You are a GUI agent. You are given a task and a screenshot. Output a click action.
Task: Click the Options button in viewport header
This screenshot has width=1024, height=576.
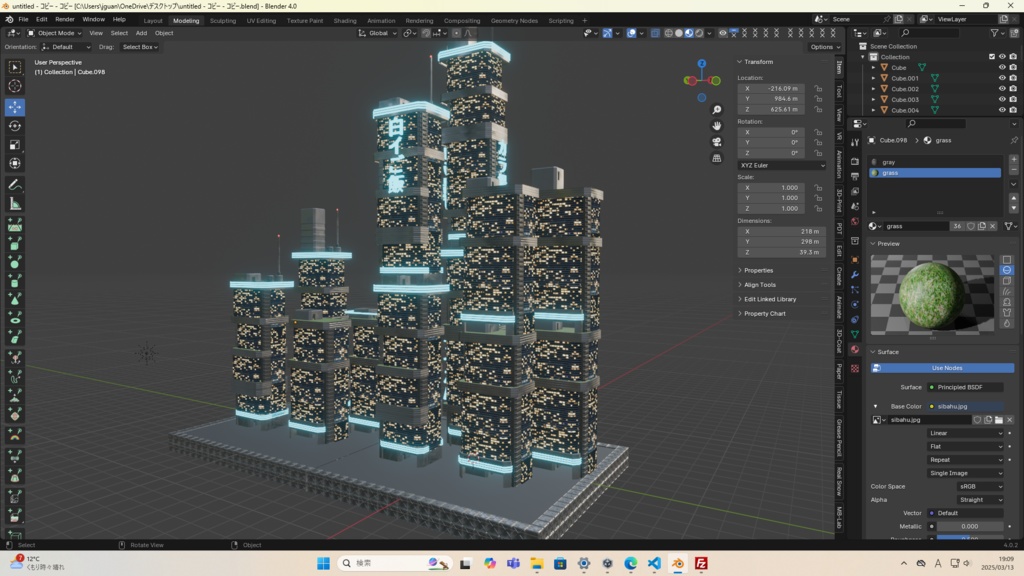(x=825, y=47)
